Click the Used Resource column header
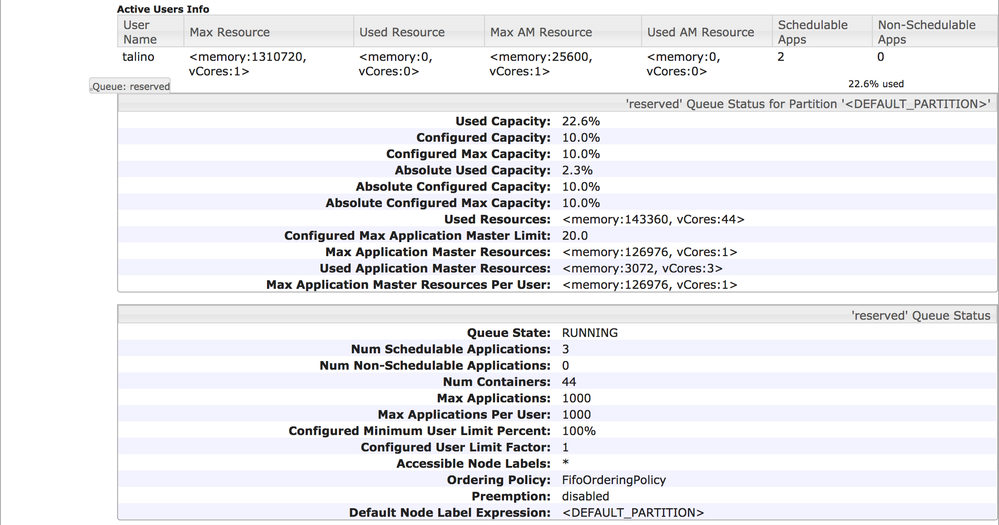Screen dimensions: 999x525 point(402,32)
